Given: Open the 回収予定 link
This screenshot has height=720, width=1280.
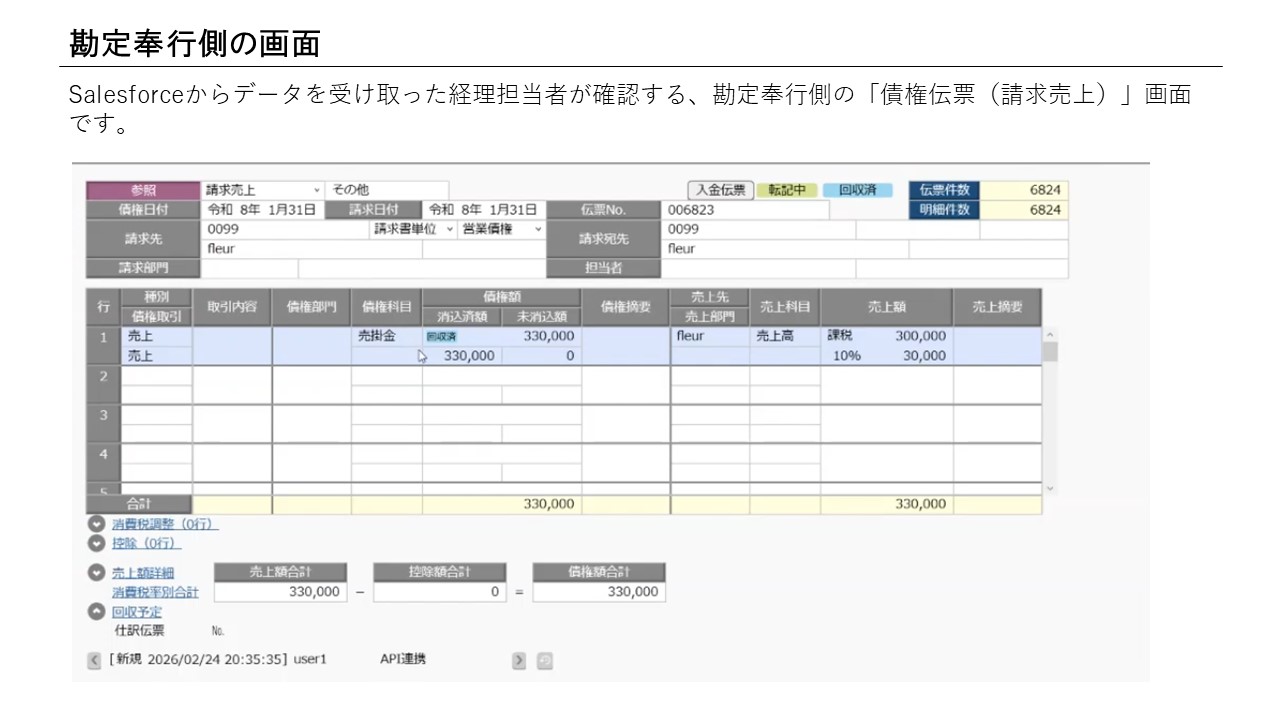Looking at the screenshot, I should [138, 611].
